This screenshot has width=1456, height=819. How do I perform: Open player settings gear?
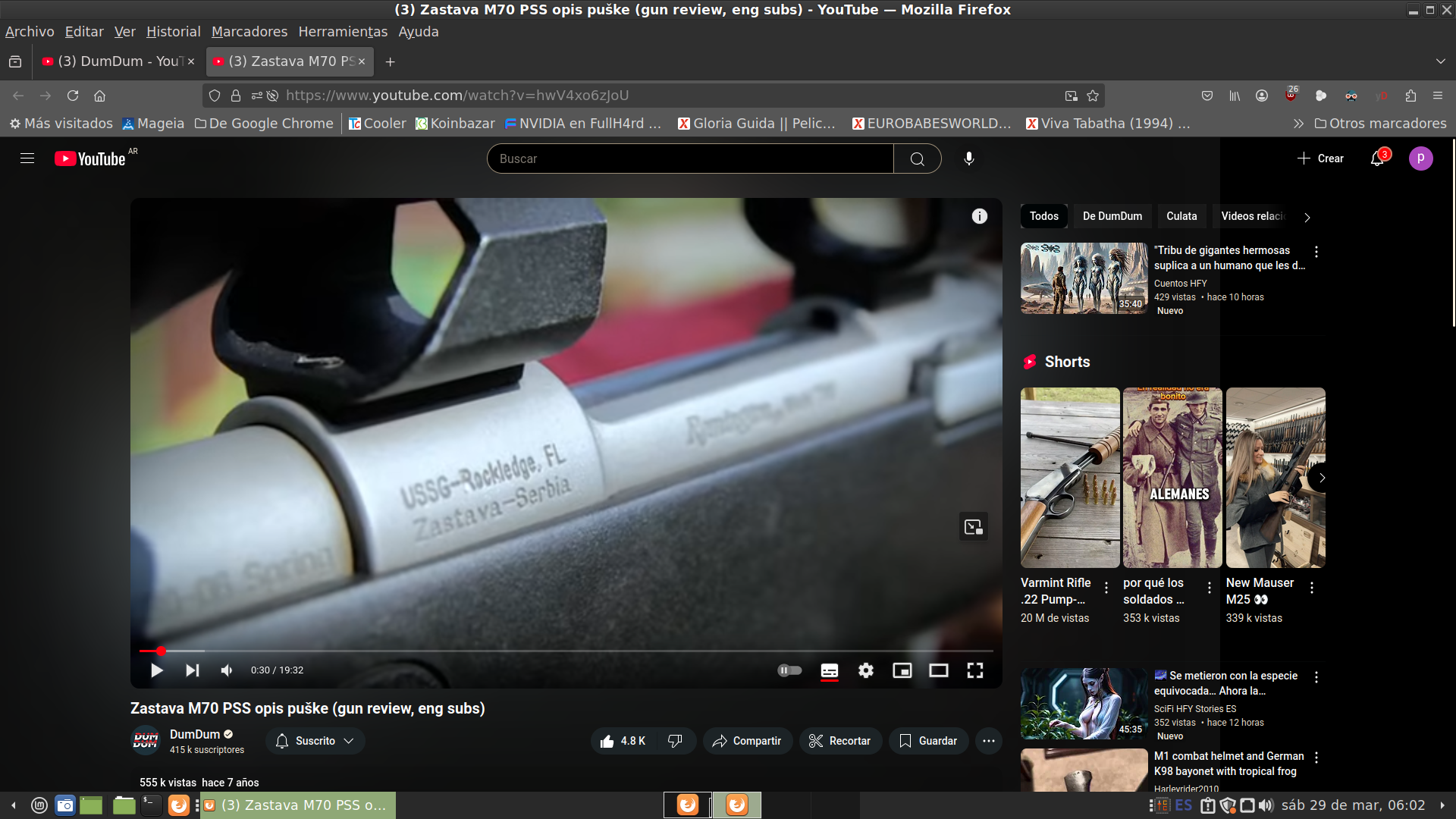pos(866,670)
